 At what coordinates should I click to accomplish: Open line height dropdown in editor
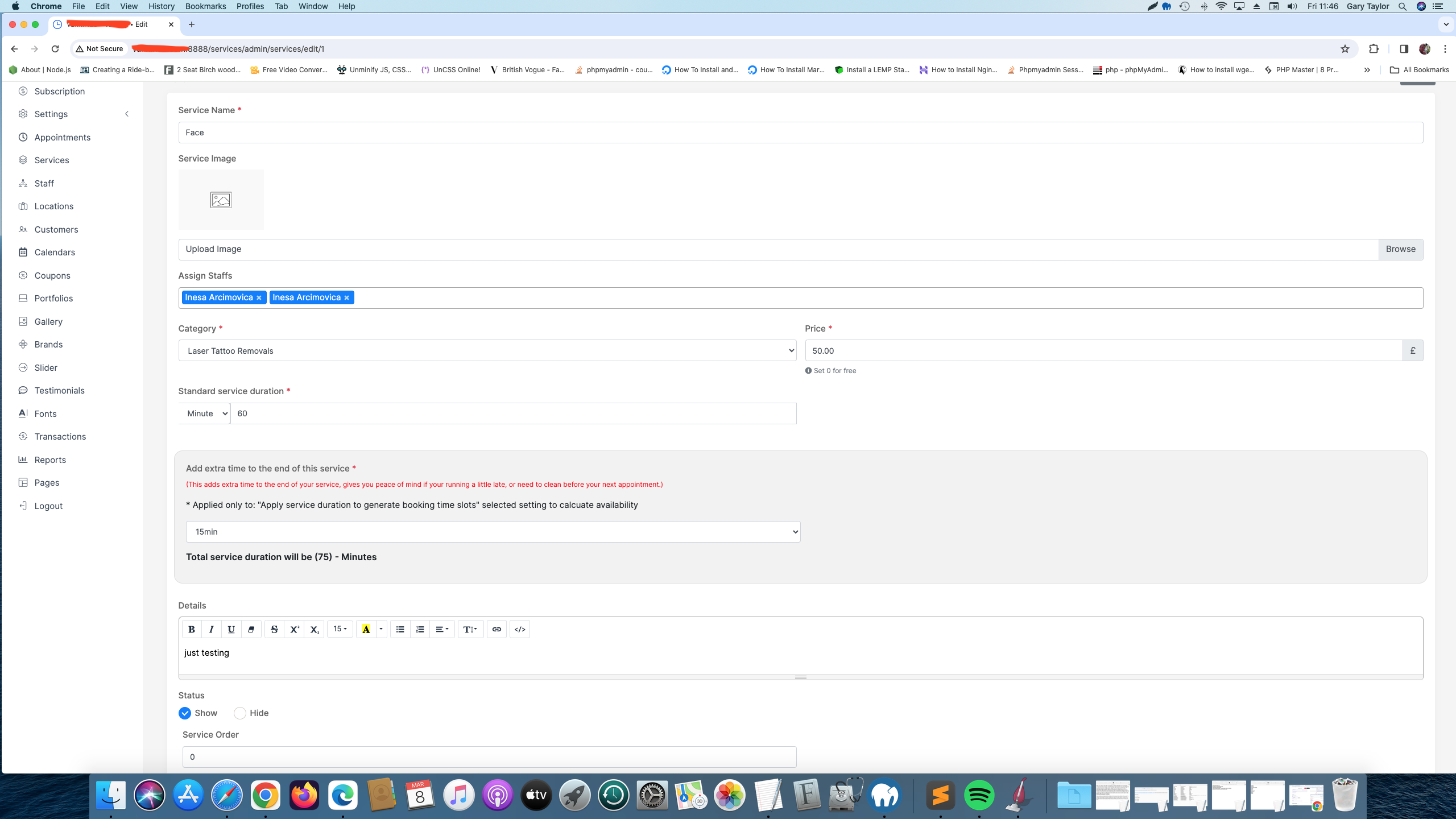tap(470, 629)
